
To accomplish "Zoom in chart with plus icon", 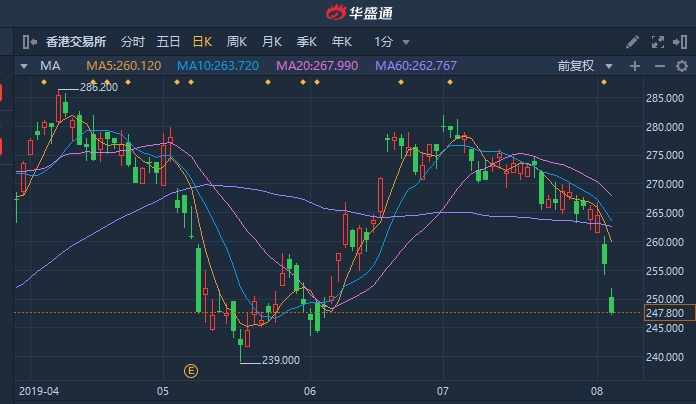I will click(x=634, y=66).
